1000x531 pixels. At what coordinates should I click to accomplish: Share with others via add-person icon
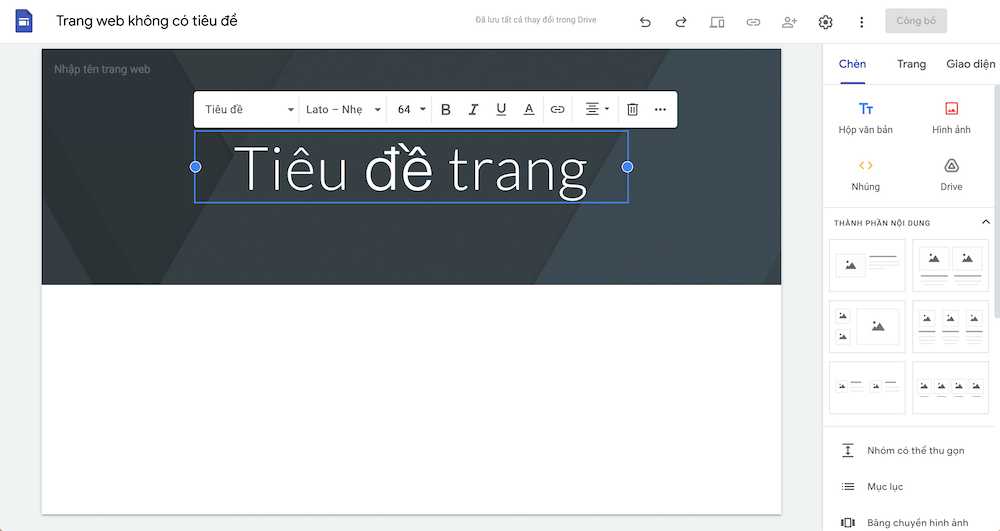click(x=790, y=22)
